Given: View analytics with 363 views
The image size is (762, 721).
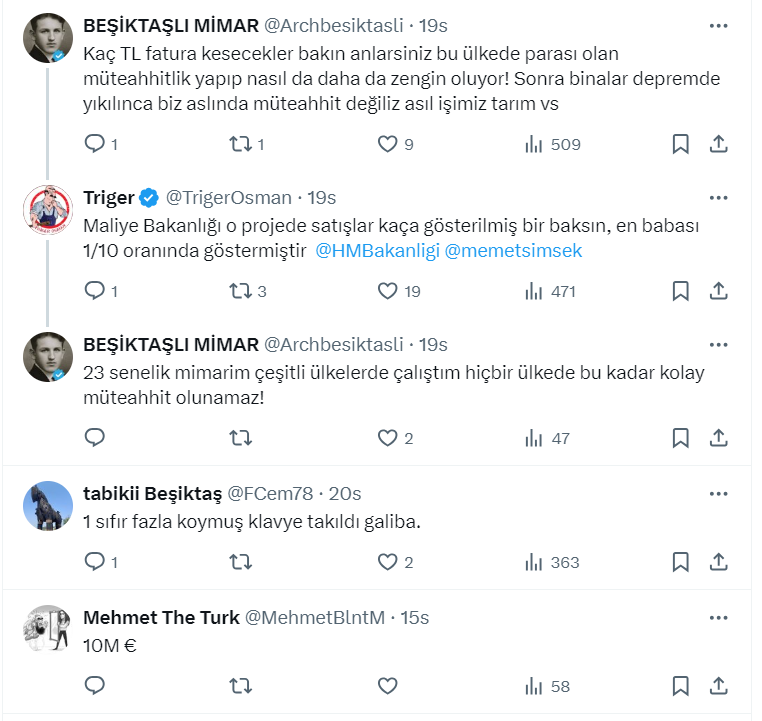Looking at the screenshot, I should (x=552, y=562).
